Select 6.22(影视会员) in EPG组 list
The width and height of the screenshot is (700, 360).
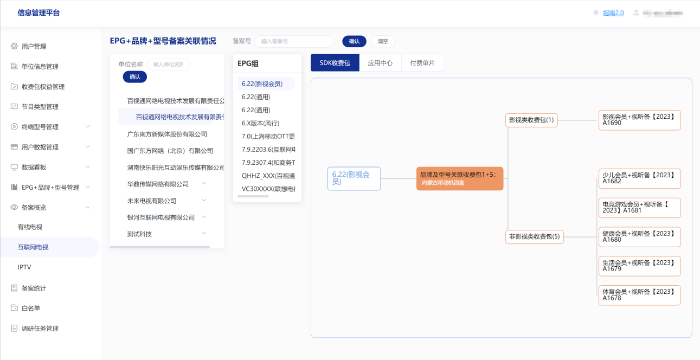[x=266, y=84]
